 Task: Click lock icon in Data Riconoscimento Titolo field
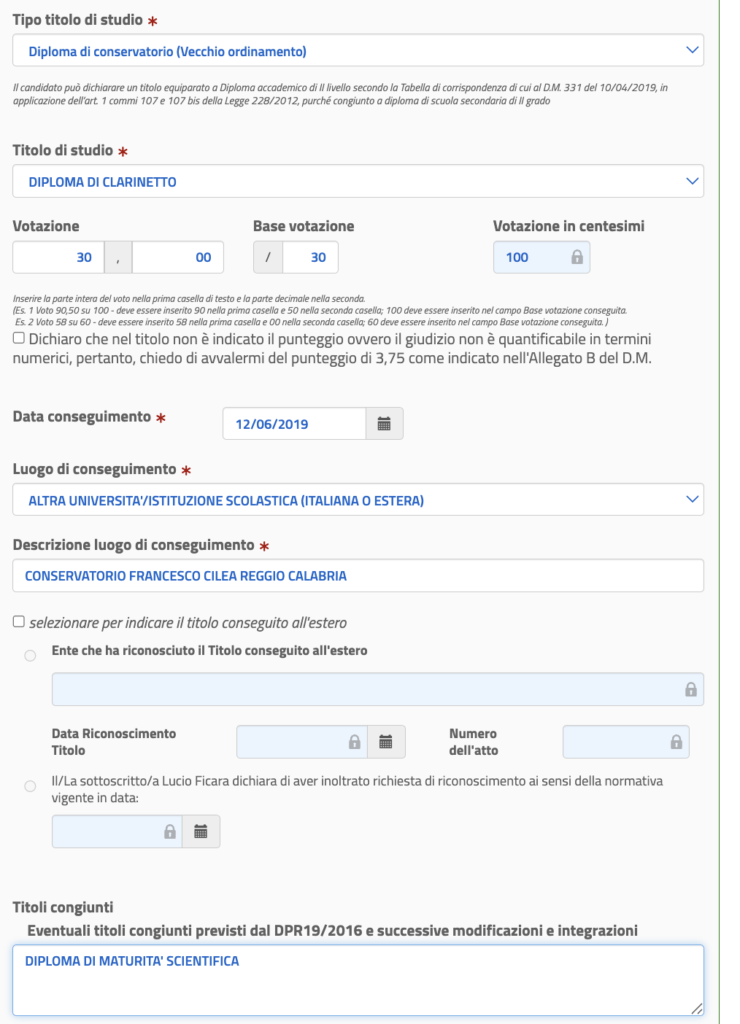[352, 742]
